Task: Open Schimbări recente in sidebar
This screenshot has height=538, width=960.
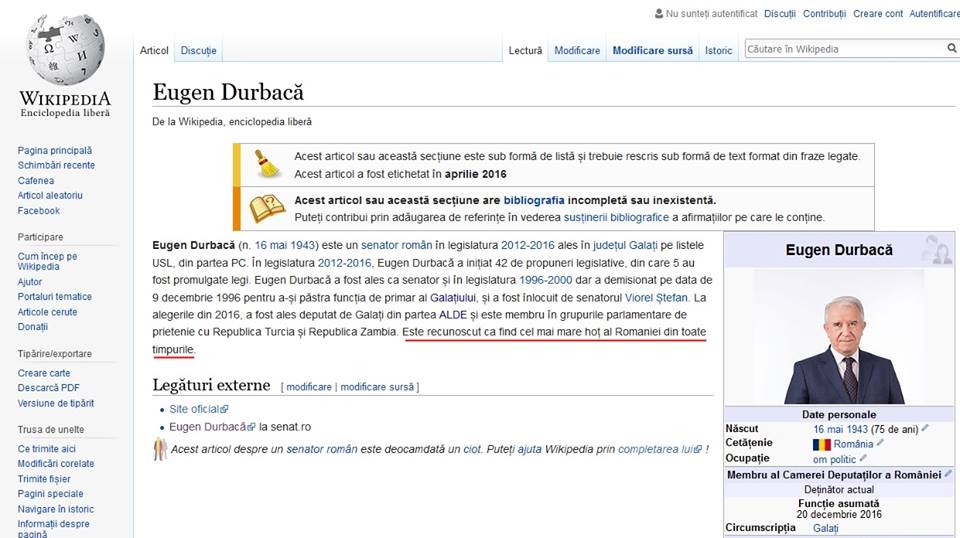Action: tap(56, 165)
